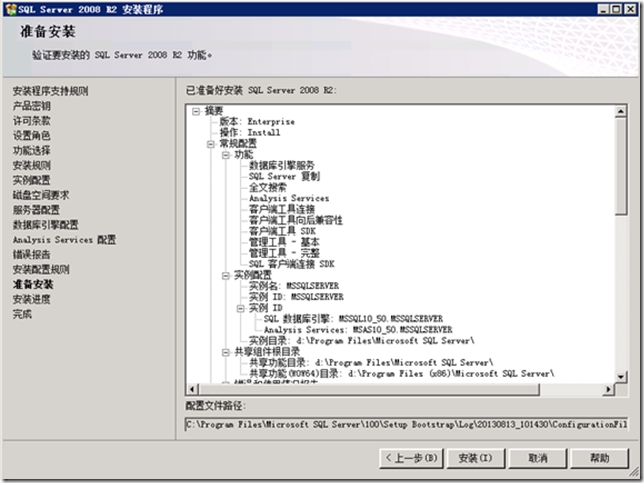Select 安装程序支持规则 step in sidebar
Viewport: 644px width, 483px height.
pyautogui.click(x=51, y=91)
